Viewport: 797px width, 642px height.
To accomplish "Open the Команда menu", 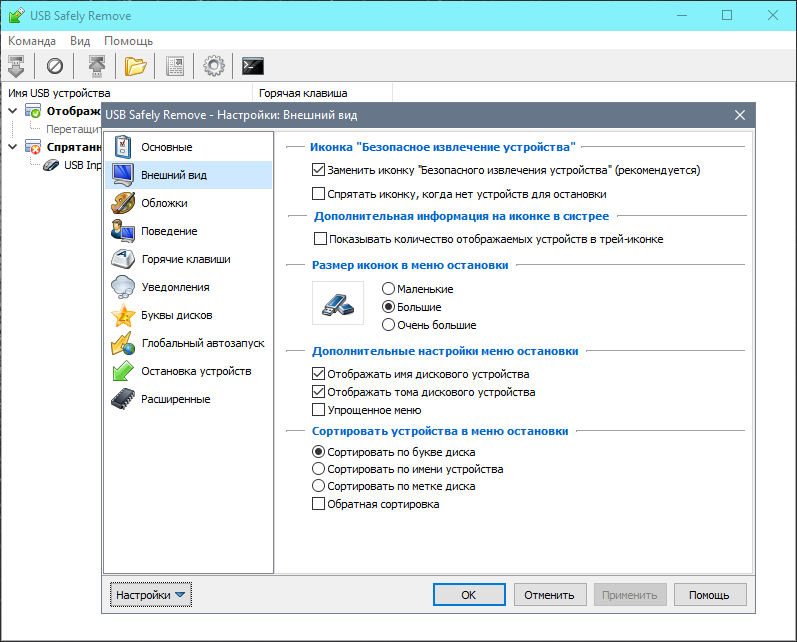I will pyautogui.click(x=34, y=41).
